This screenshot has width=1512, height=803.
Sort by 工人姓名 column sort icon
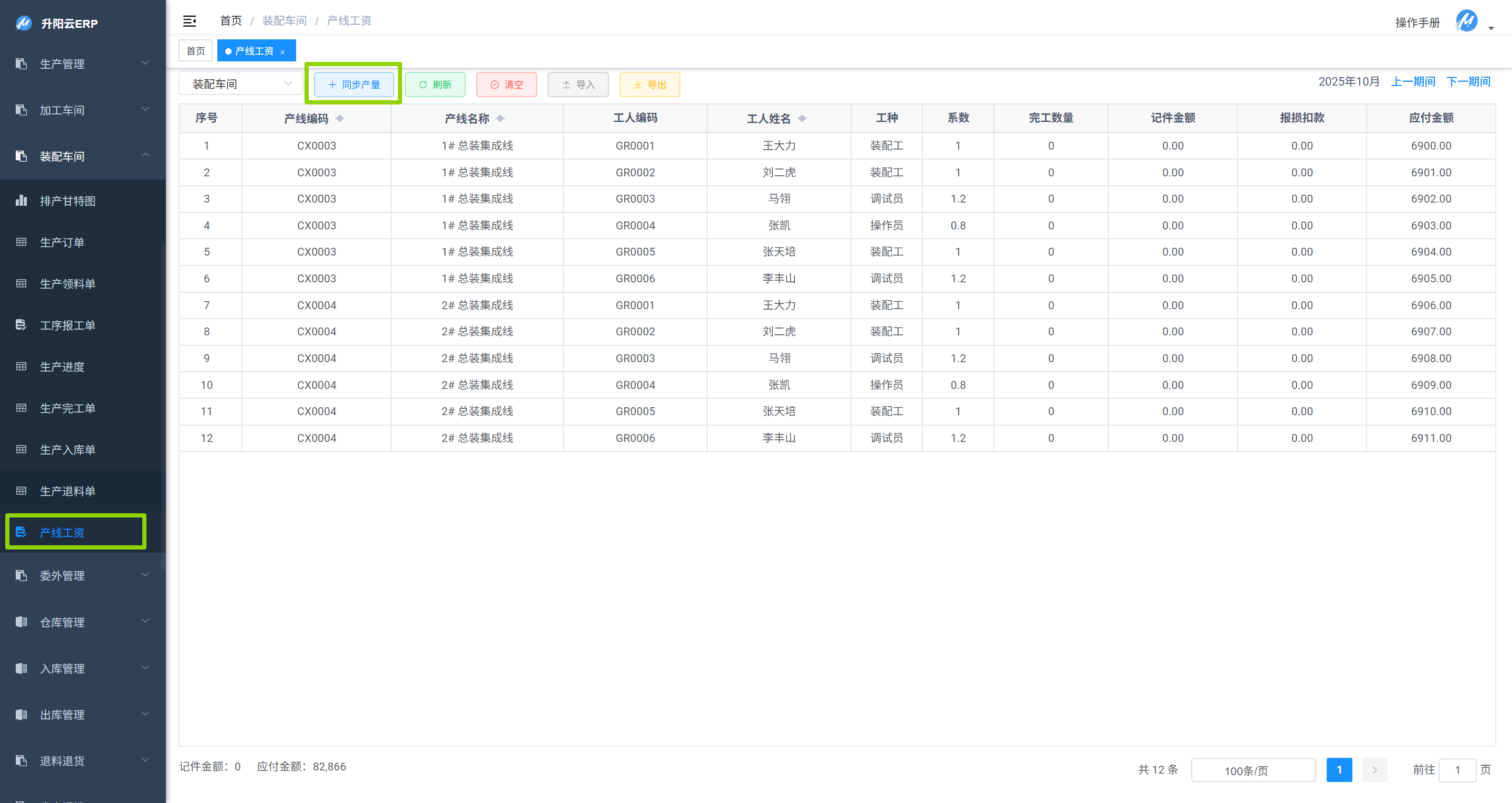[x=802, y=119]
